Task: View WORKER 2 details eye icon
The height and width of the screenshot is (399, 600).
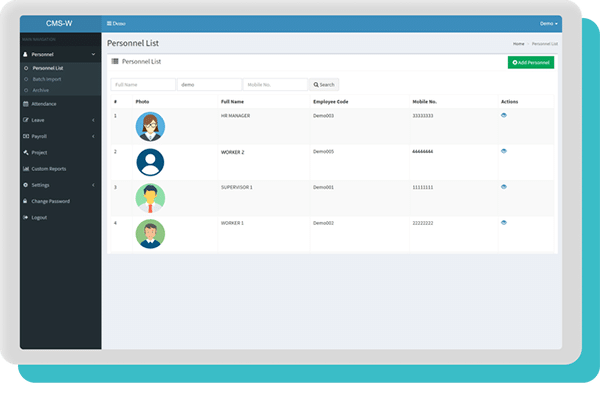Action: pos(504,151)
